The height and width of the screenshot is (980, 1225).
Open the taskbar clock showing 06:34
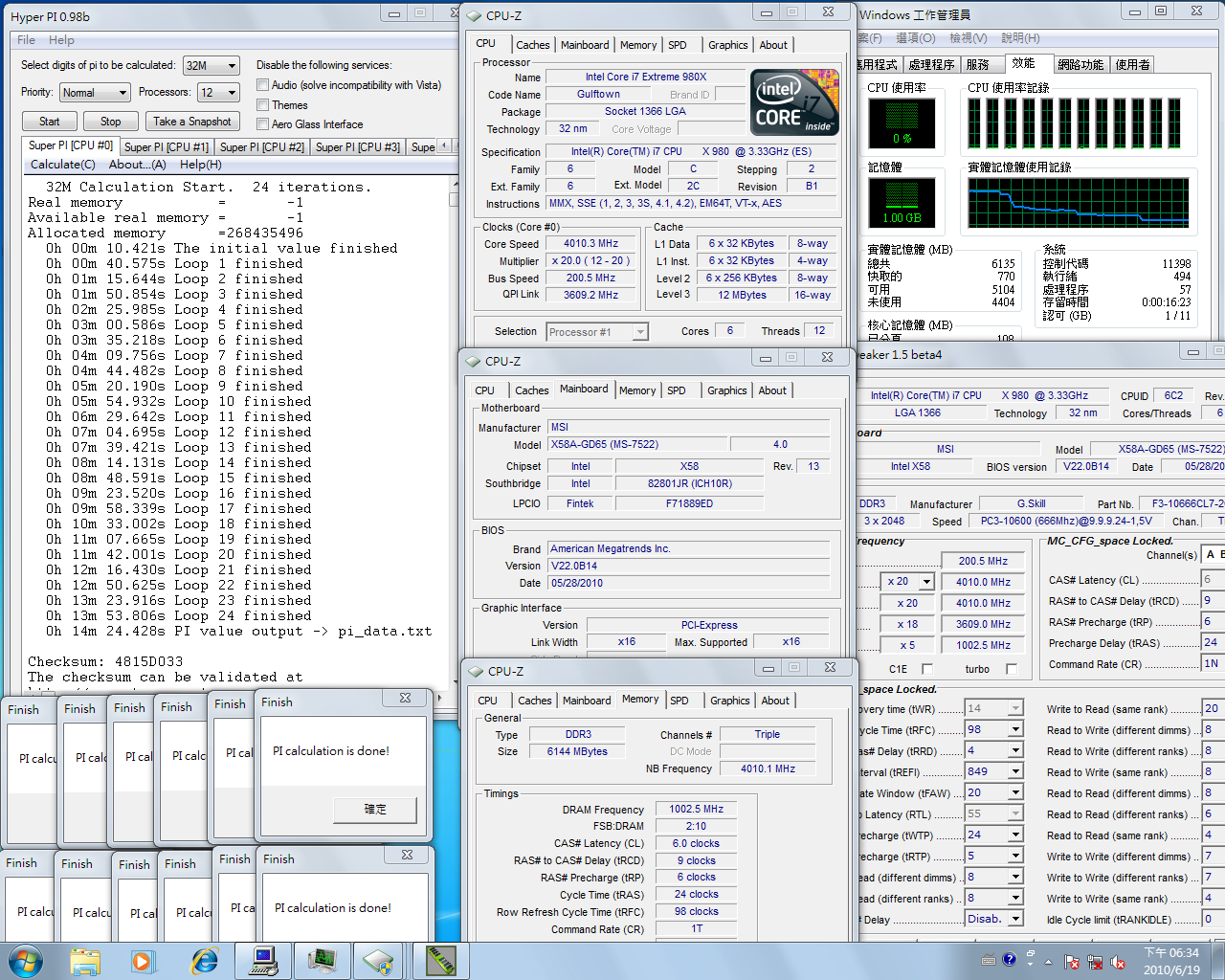[1171, 961]
